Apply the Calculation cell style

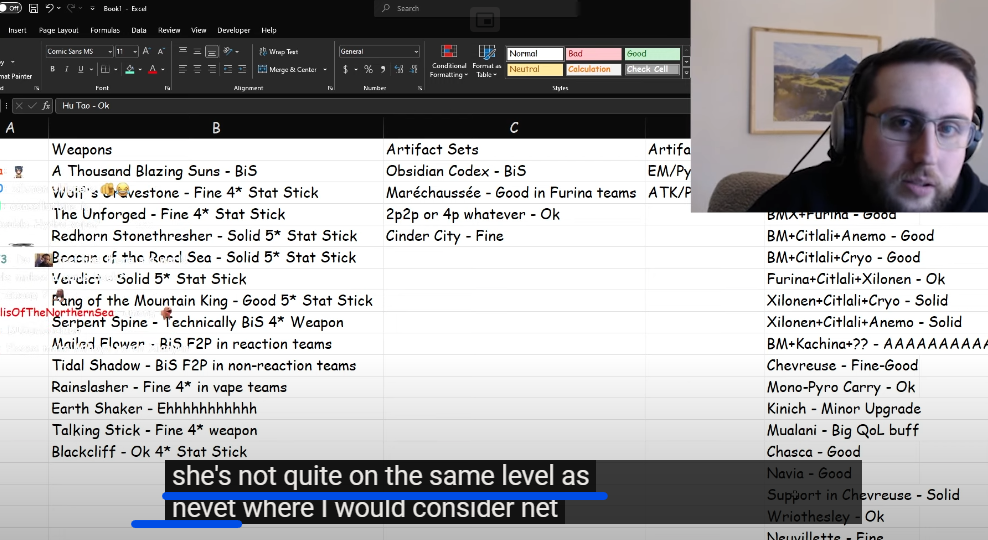pos(593,69)
